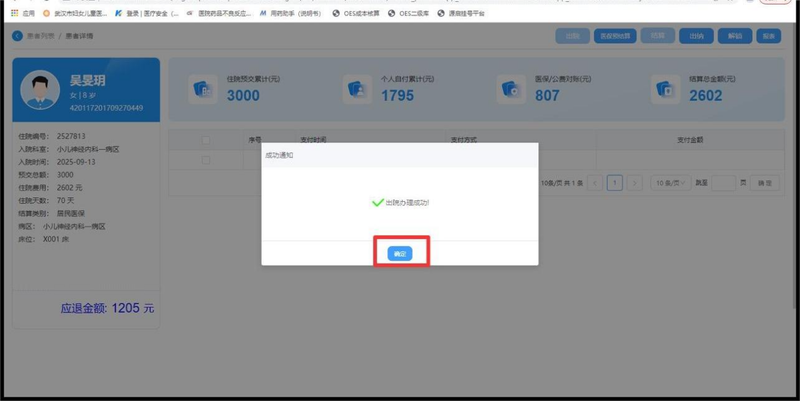This screenshot has width=800, height=401.
Task: Click the 个人自付累计 card icon
Action: (357, 89)
